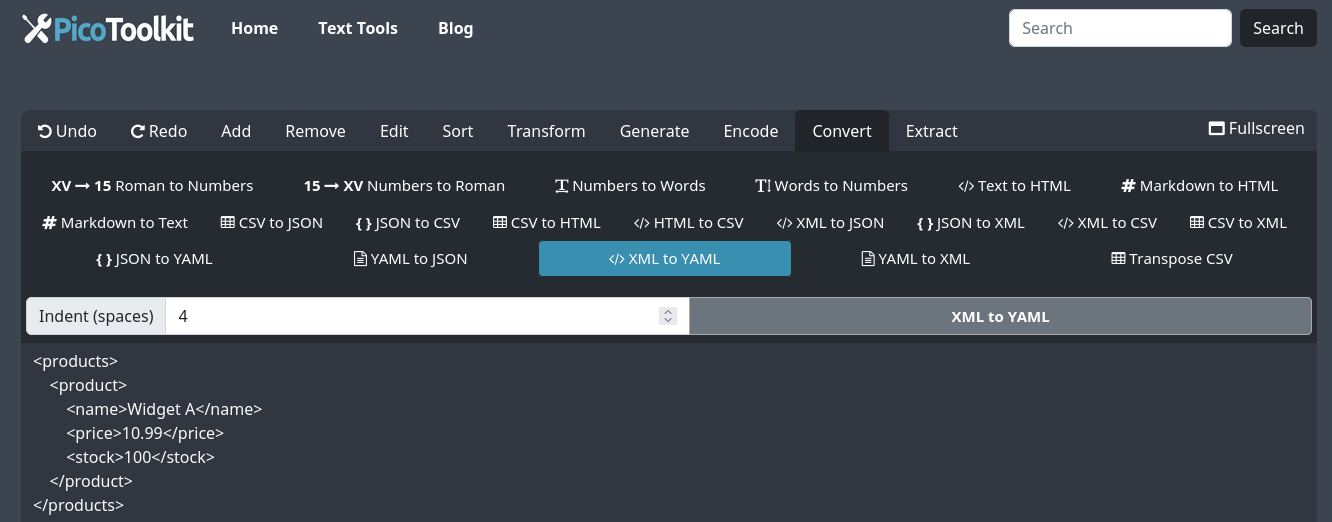Focus the site Search input field

click(x=1119, y=28)
